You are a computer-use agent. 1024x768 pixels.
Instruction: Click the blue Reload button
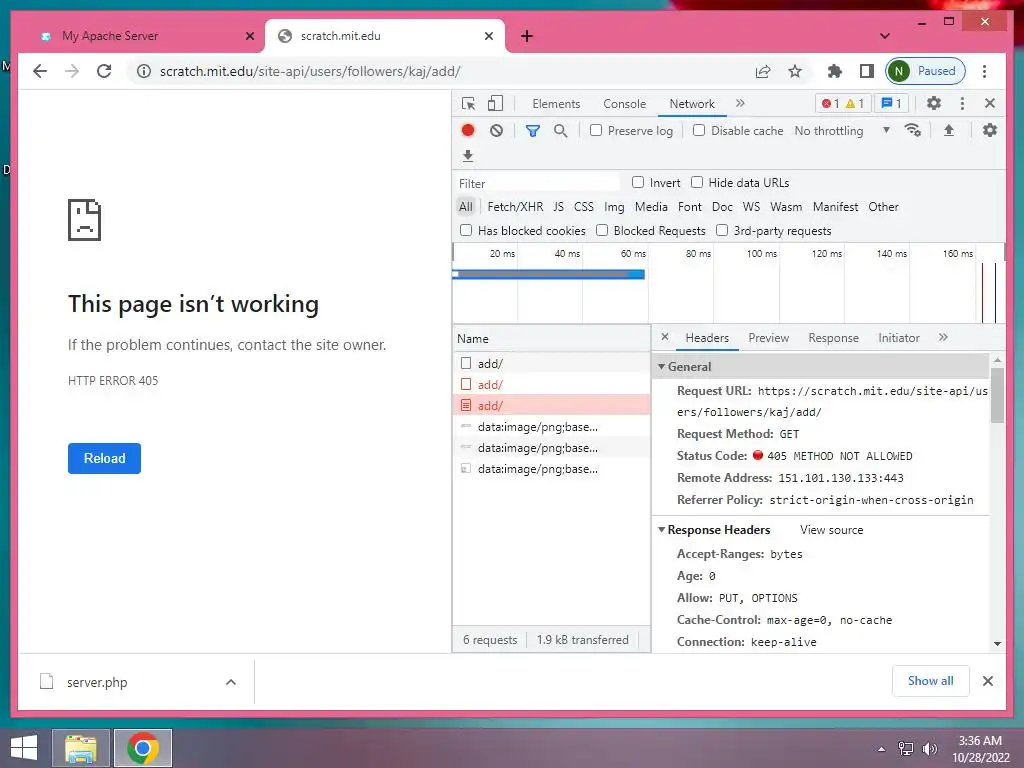point(104,458)
